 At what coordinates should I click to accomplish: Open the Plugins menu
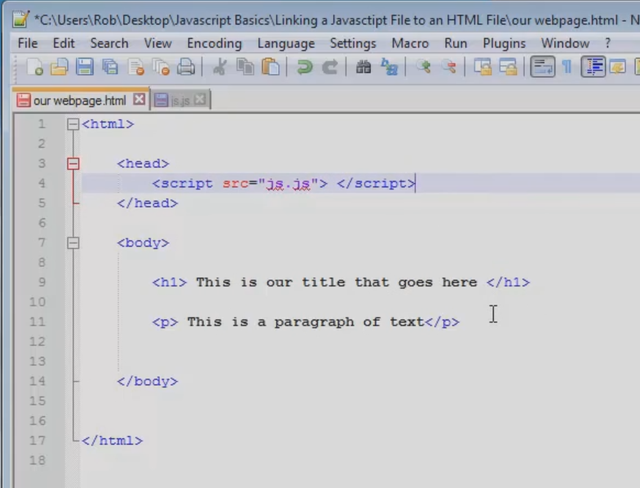tap(504, 43)
